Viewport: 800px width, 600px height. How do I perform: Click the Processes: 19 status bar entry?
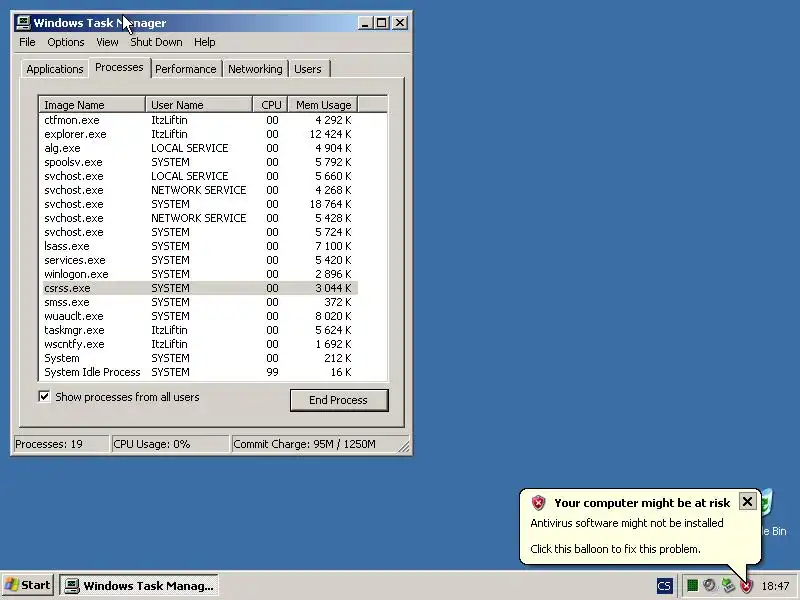tap(61, 444)
